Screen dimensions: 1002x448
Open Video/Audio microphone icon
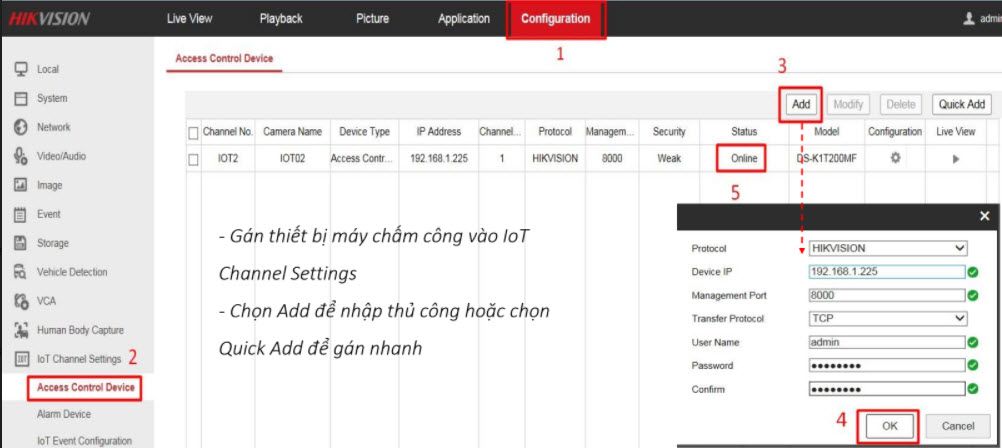pos(21,156)
